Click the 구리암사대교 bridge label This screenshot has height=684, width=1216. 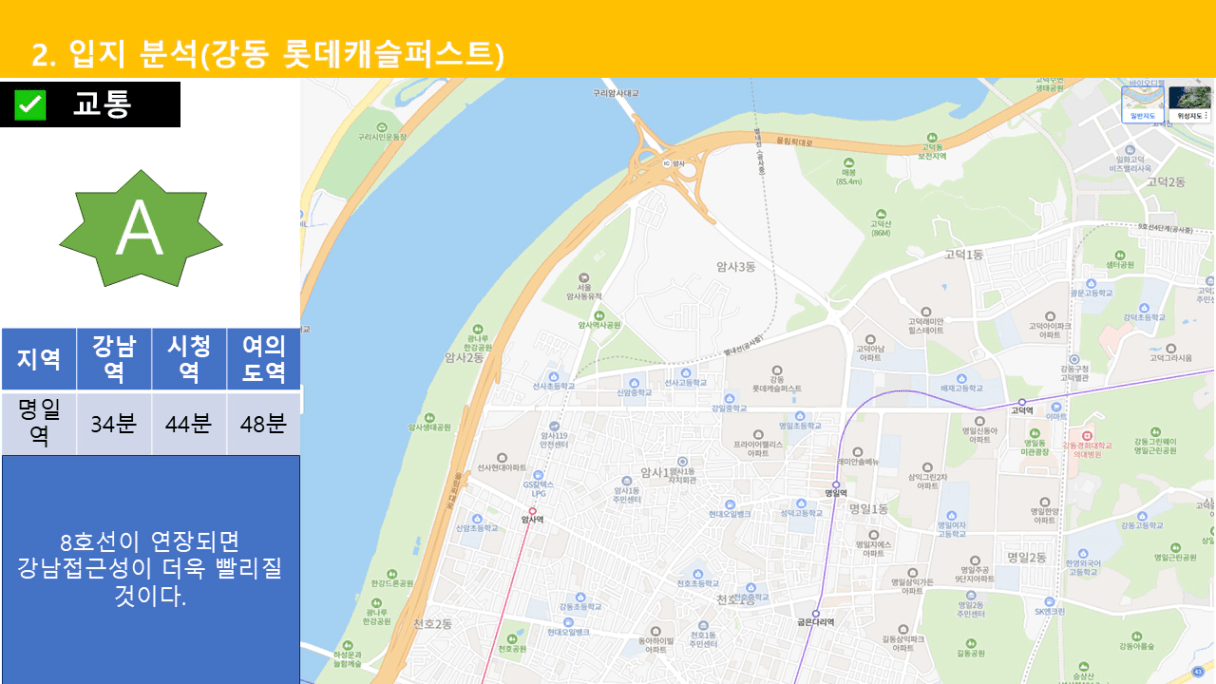[615, 93]
